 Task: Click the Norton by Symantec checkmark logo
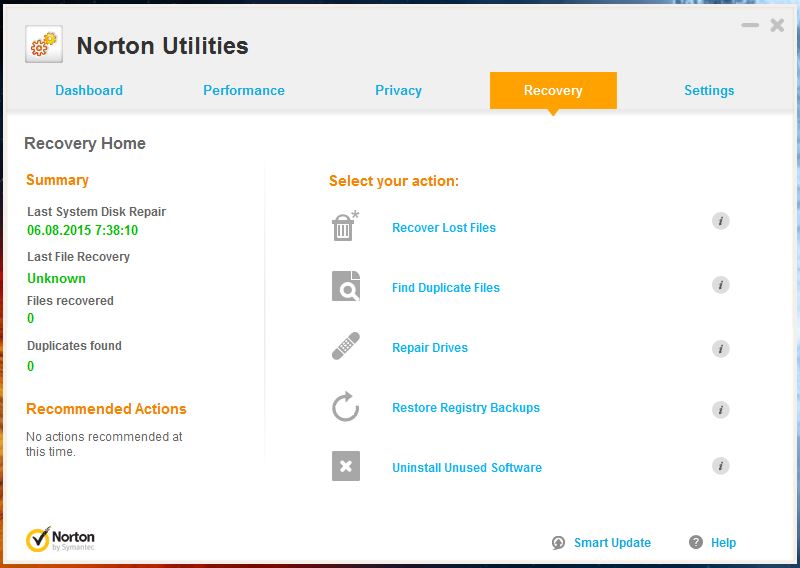[60, 539]
